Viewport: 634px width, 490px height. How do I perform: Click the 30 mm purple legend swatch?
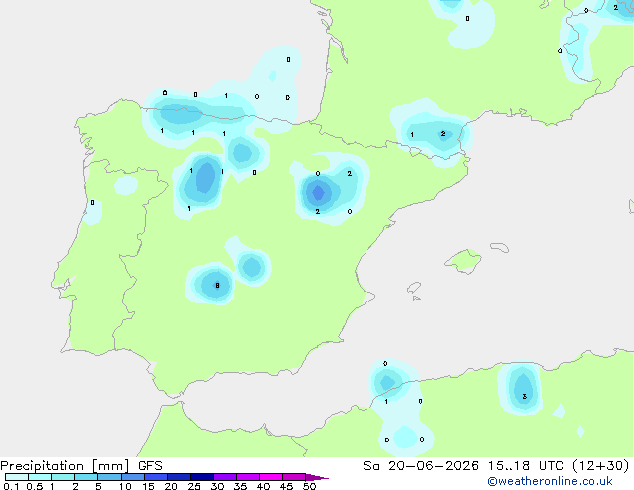[x=225, y=477]
